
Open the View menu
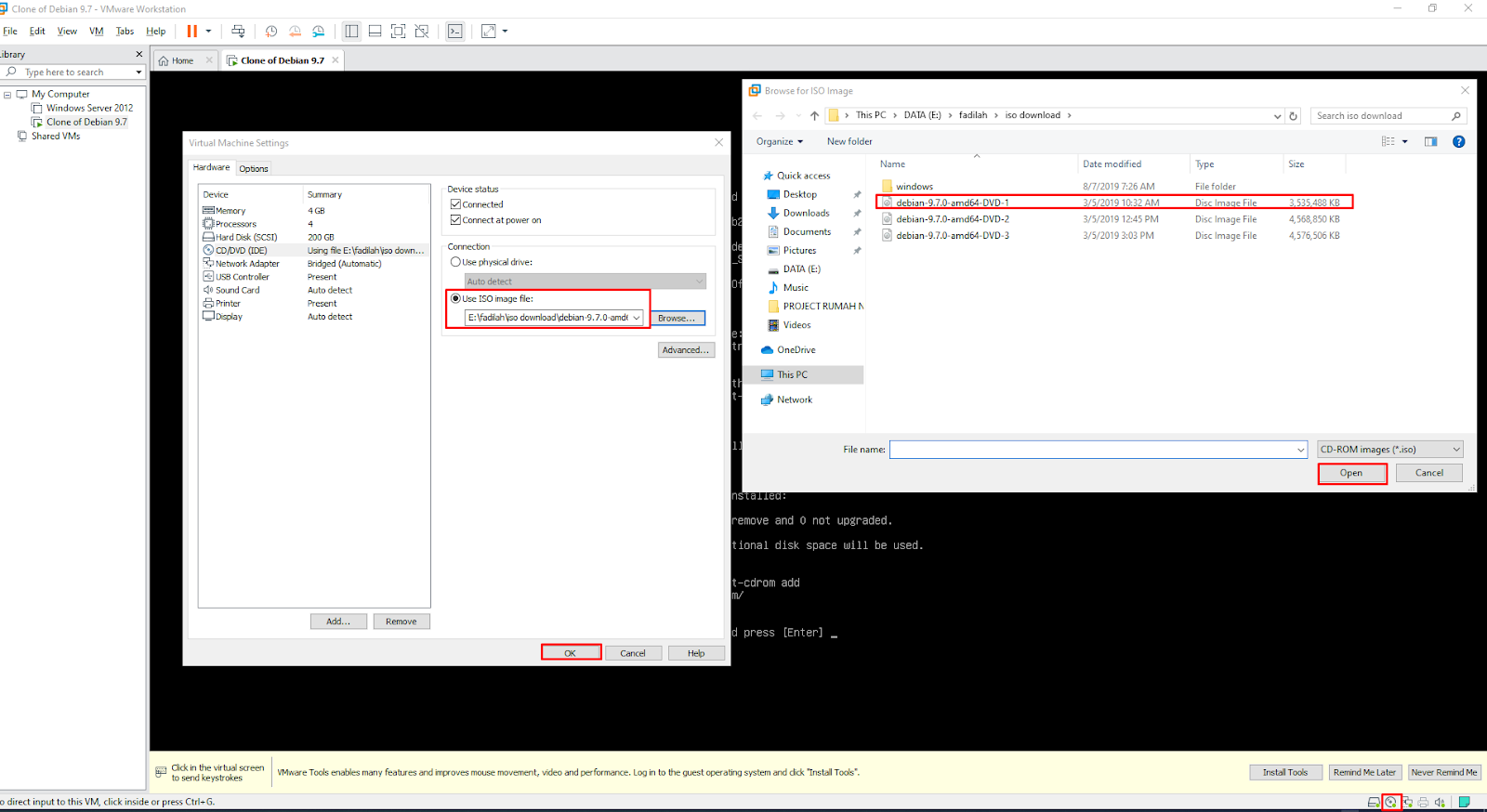(x=67, y=31)
